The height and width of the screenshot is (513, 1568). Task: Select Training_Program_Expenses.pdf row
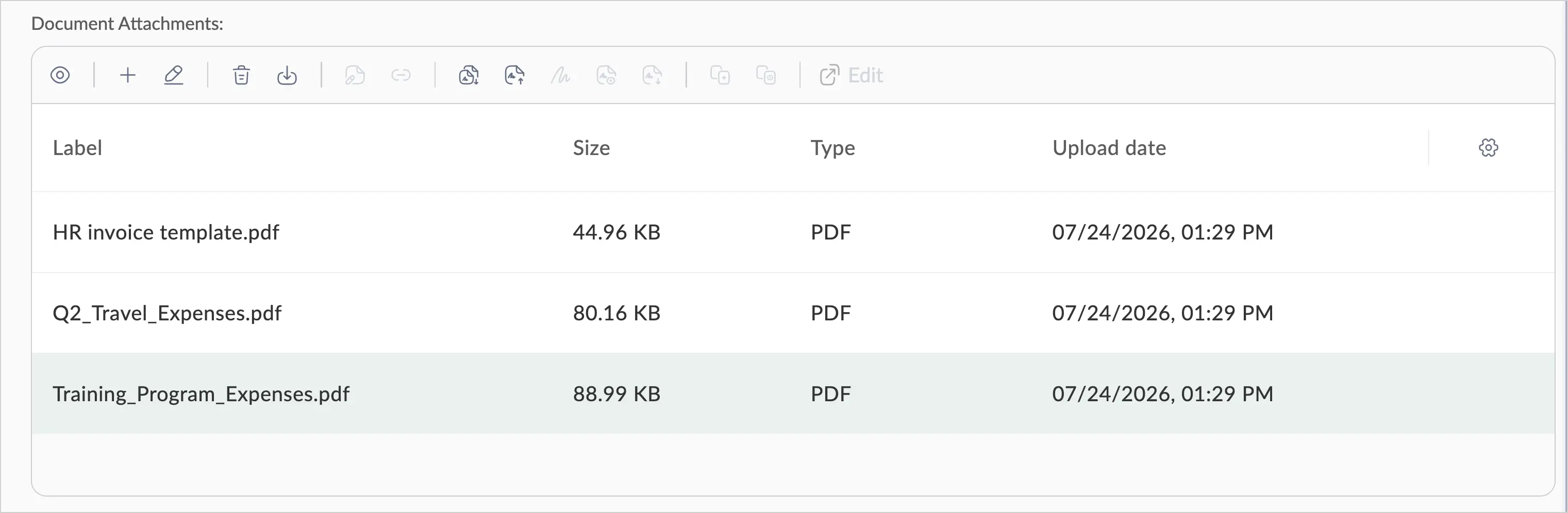coord(793,394)
